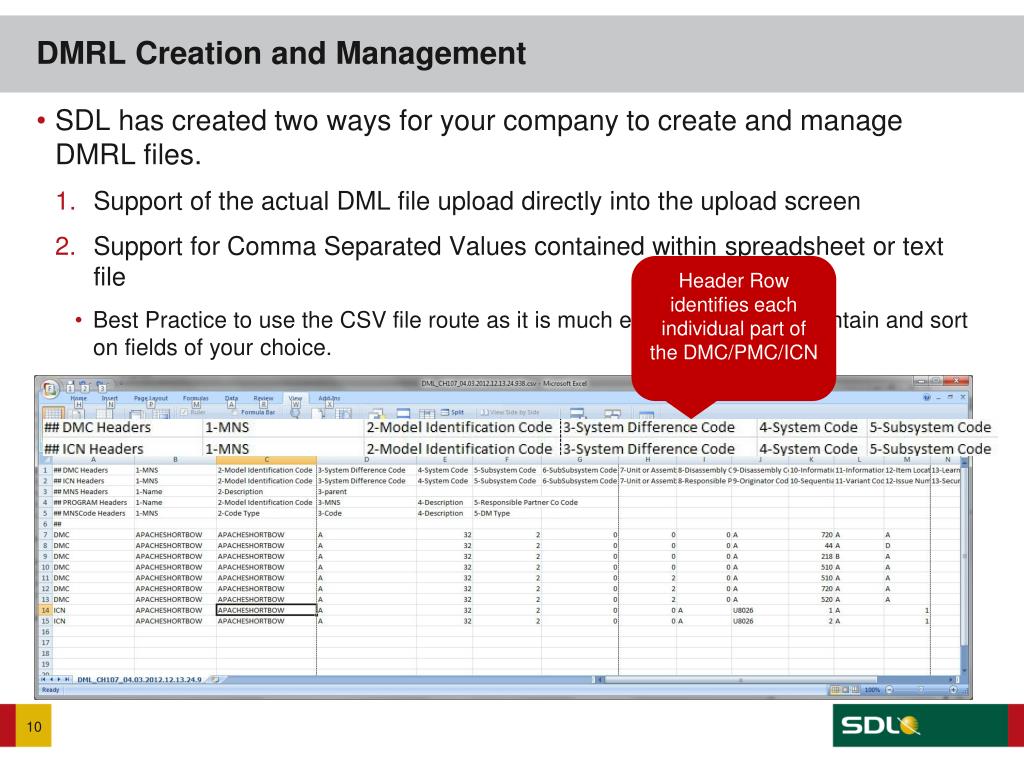This screenshot has height=768, width=1024.
Task: Click the zoom slider in status bar
Action: 921,690
